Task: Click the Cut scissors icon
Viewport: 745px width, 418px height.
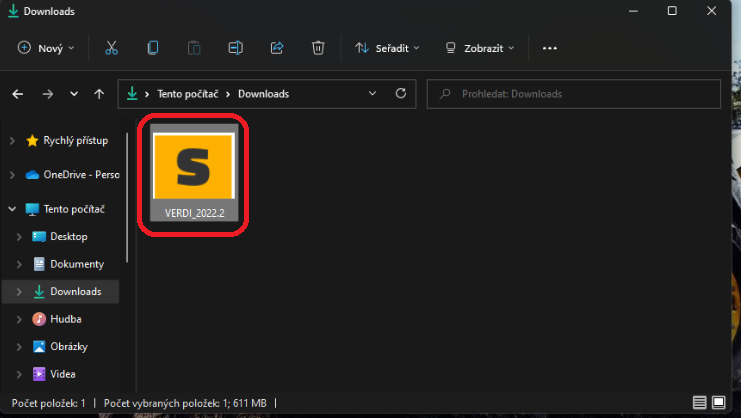Action: pyautogui.click(x=111, y=48)
